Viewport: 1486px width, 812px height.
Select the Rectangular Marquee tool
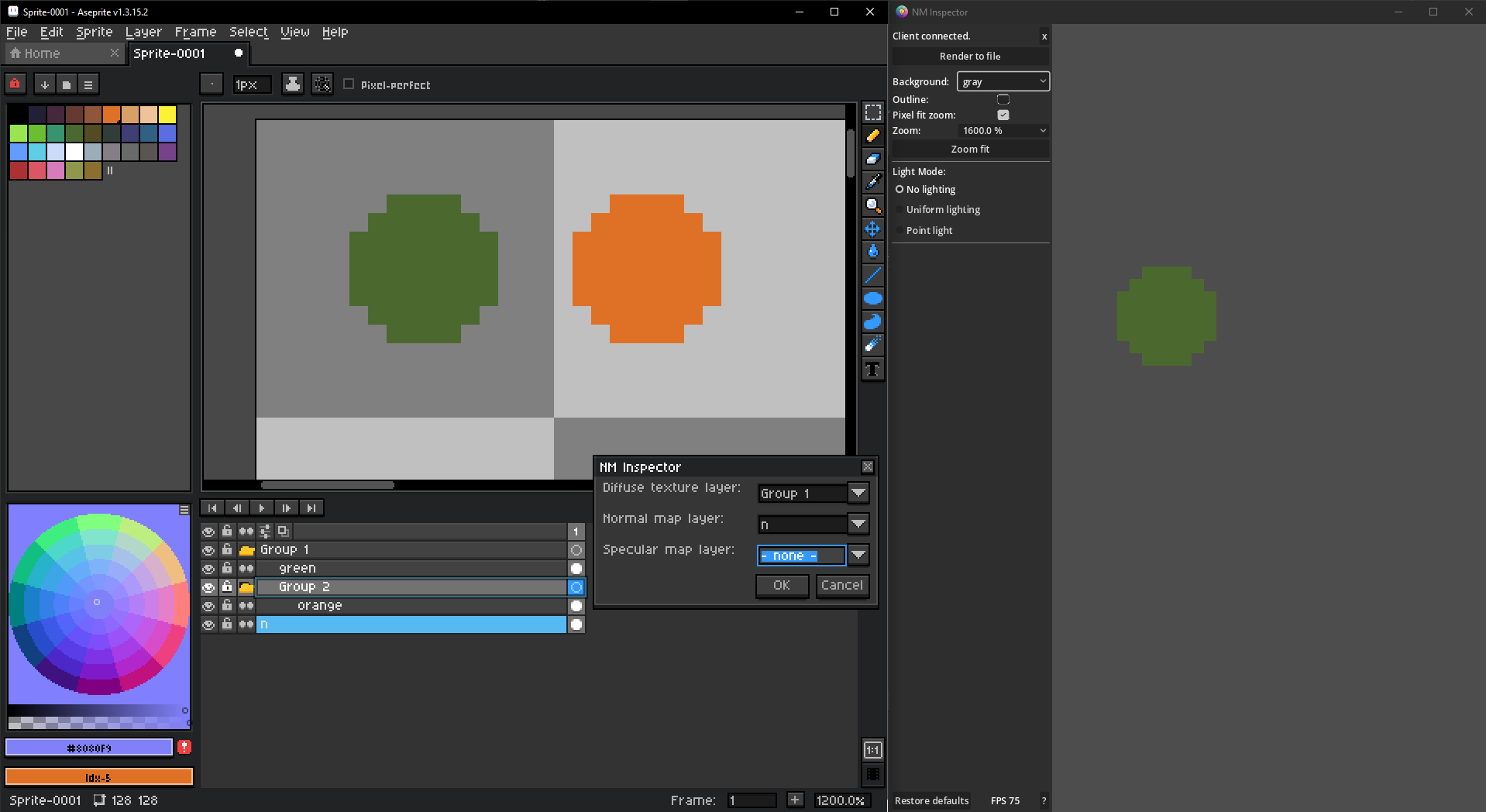(x=872, y=112)
